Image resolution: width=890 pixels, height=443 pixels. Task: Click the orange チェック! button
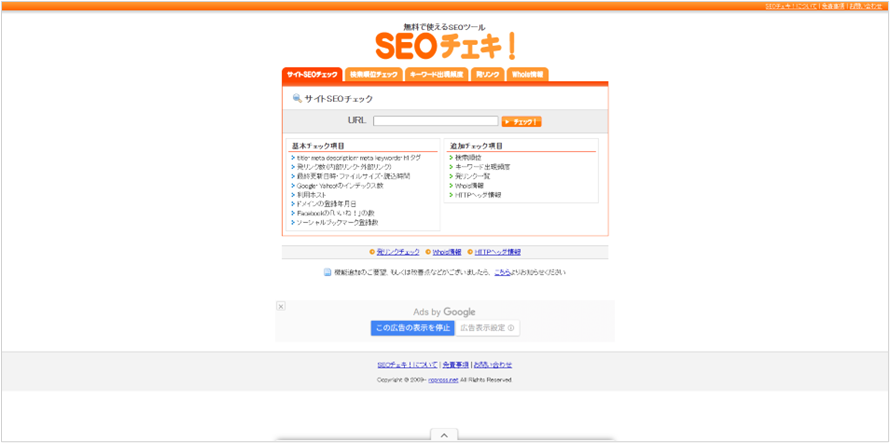(x=521, y=122)
